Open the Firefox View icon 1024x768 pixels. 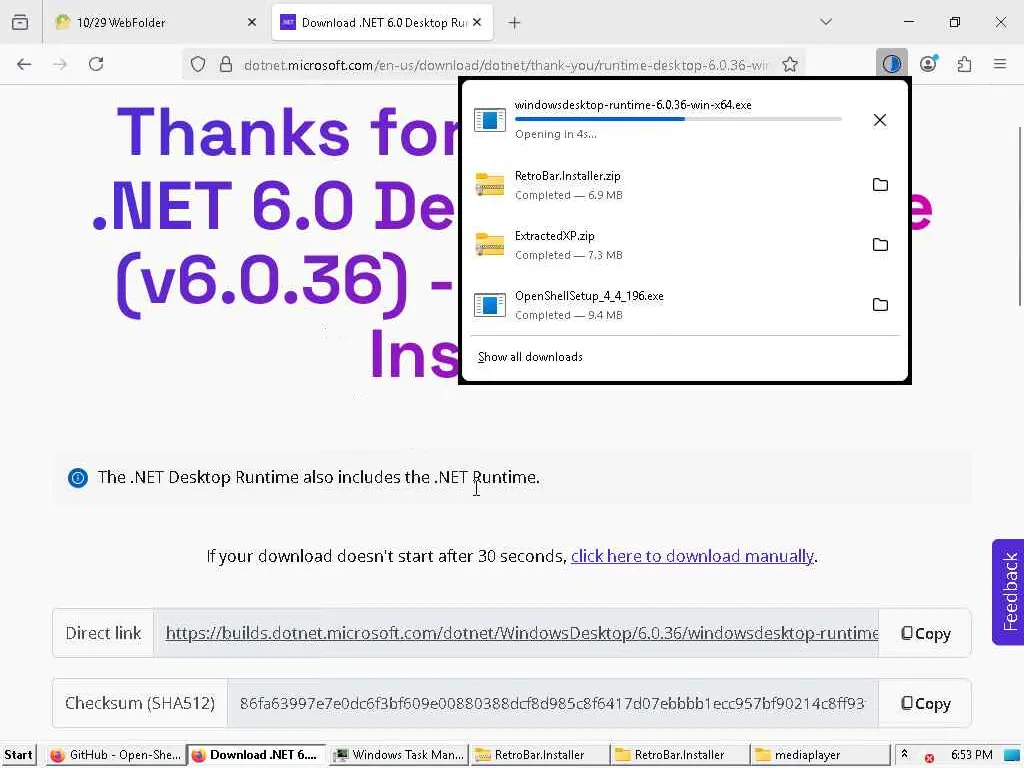coord(20,22)
